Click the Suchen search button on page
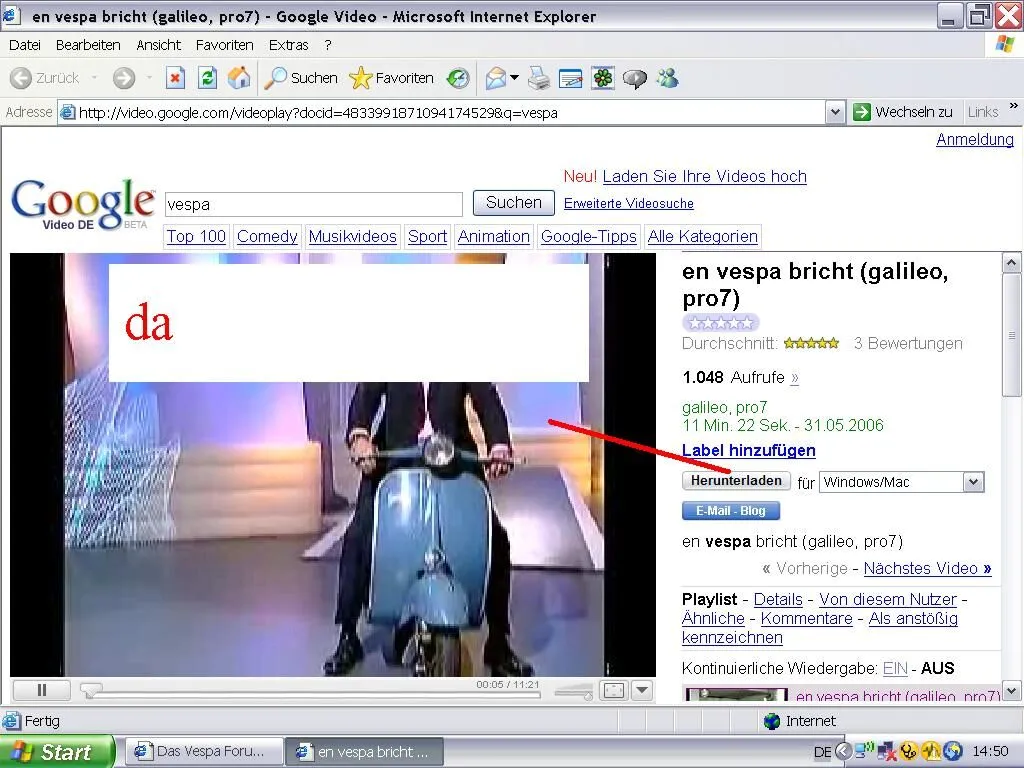 pyautogui.click(x=514, y=202)
